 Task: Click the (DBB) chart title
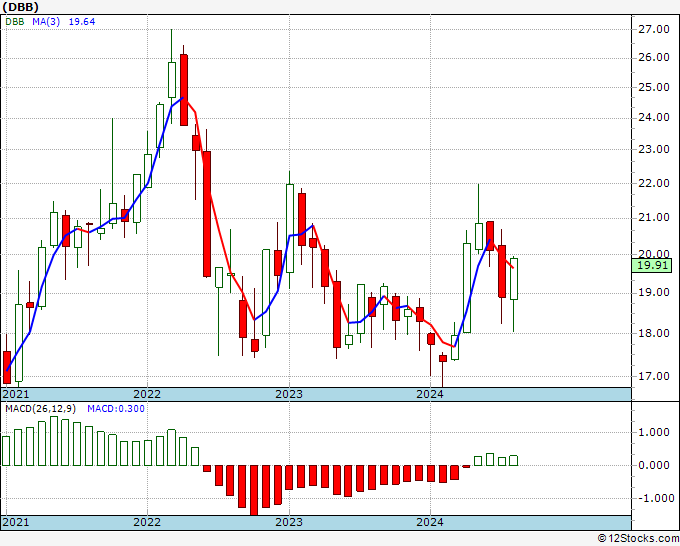(20, 7)
